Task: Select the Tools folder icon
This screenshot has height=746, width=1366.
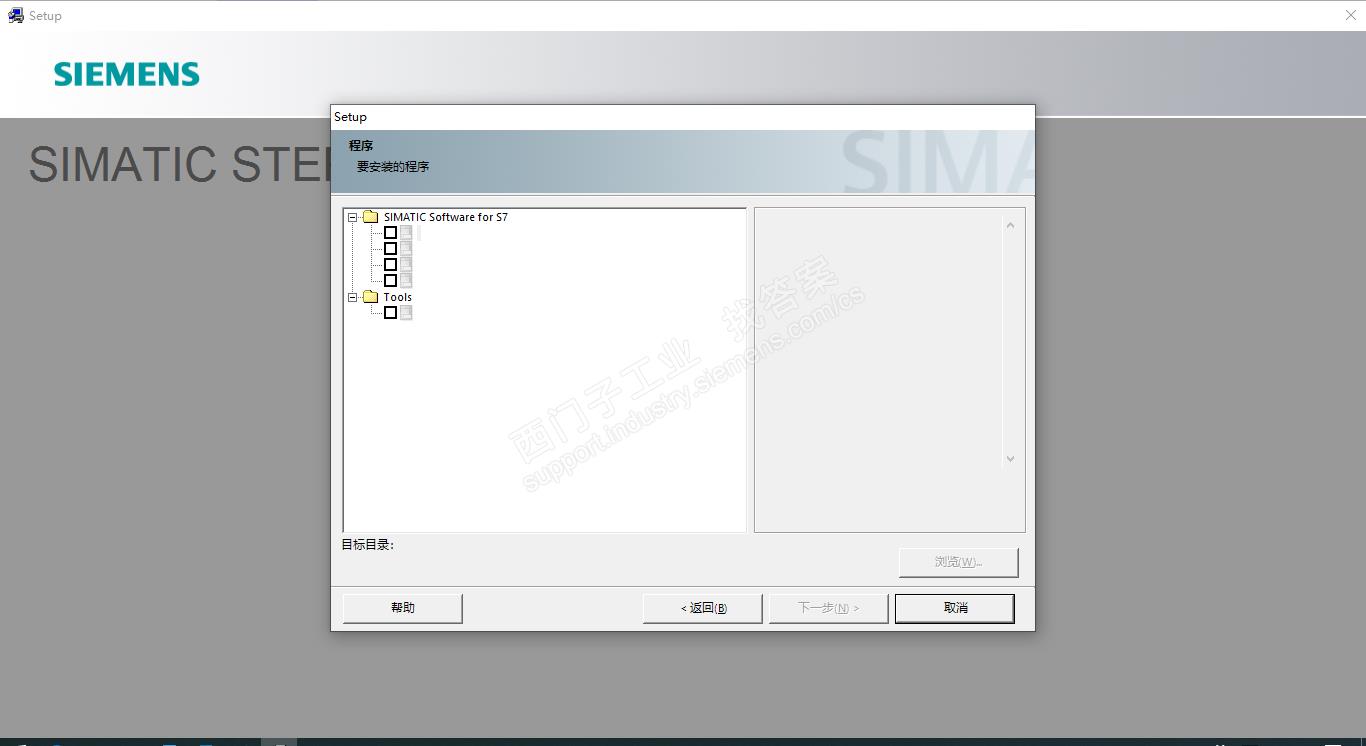Action: click(370, 297)
